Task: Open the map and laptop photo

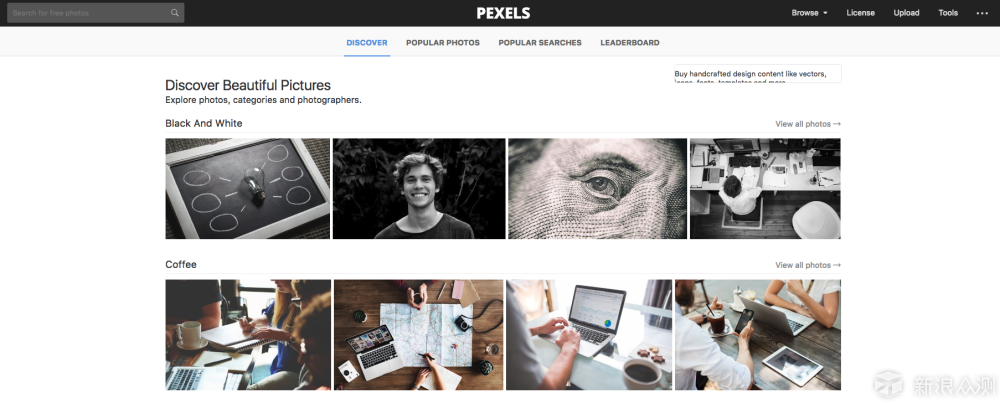Action: pyautogui.click(x=418, y=335)
